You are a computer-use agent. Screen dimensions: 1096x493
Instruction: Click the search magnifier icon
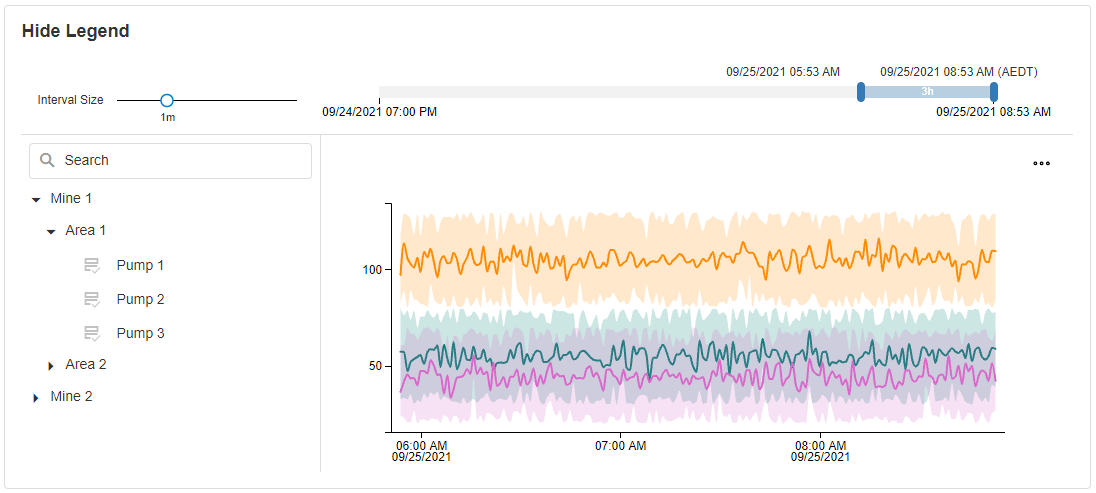(x=47, y=160)
